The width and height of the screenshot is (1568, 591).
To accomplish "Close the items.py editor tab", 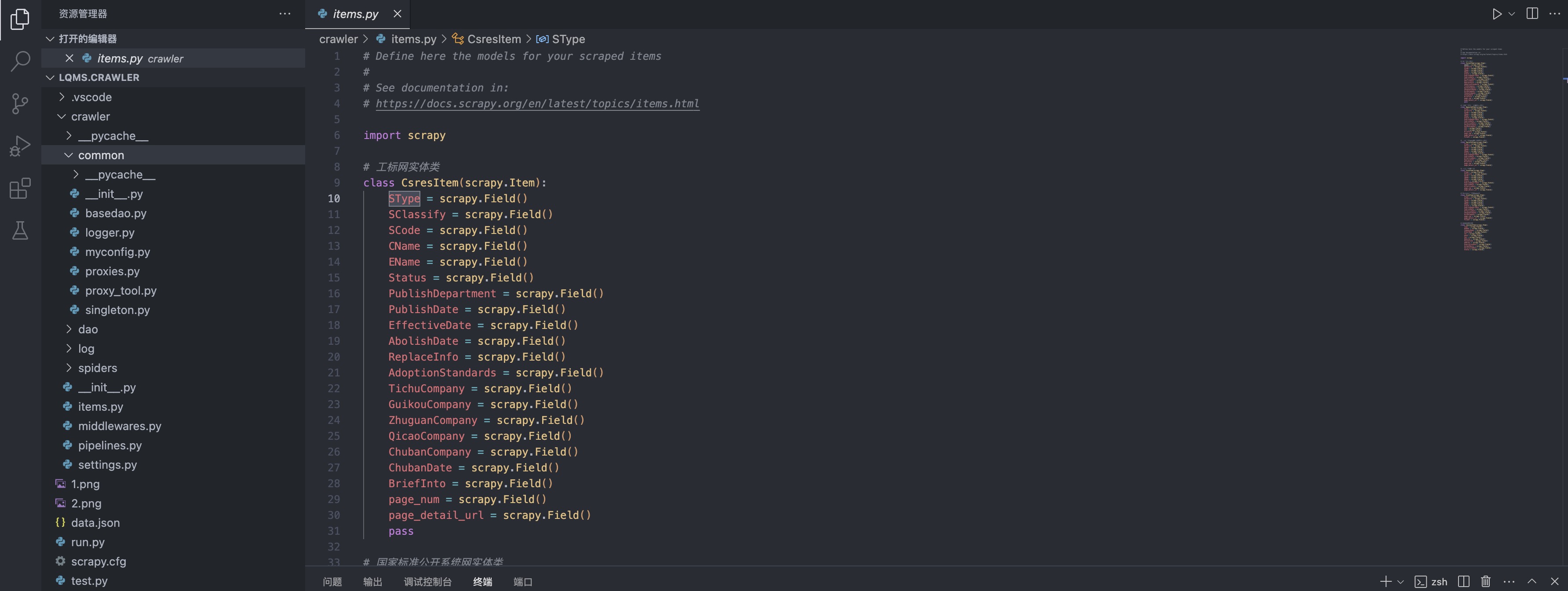I will point(397,13).
